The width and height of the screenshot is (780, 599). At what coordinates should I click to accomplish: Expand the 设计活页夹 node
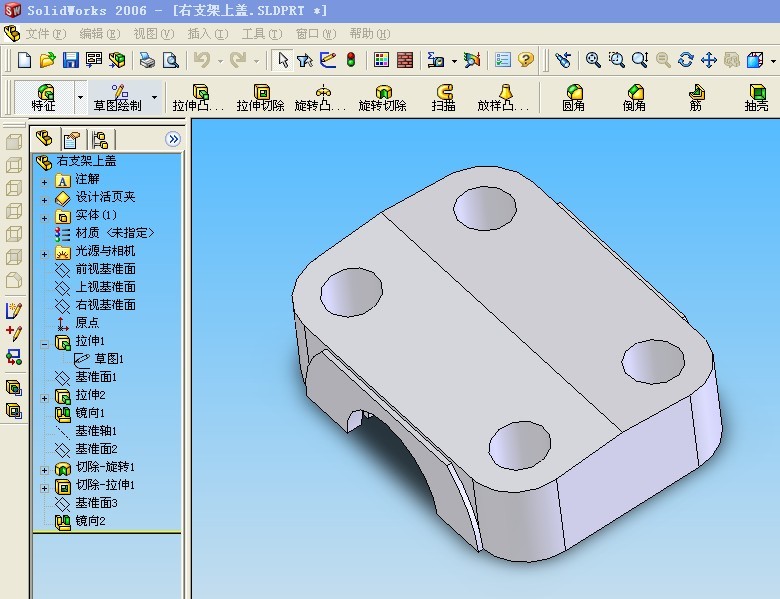coord(44,200)
